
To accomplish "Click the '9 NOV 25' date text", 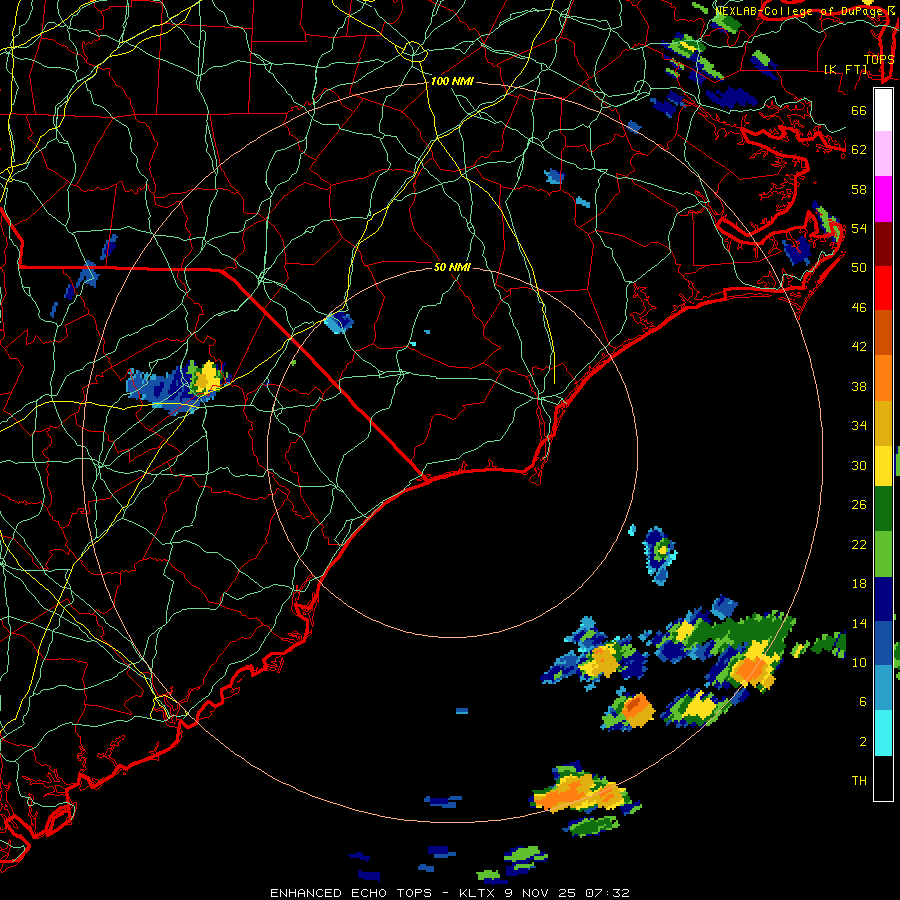I will tap(540, 893).
